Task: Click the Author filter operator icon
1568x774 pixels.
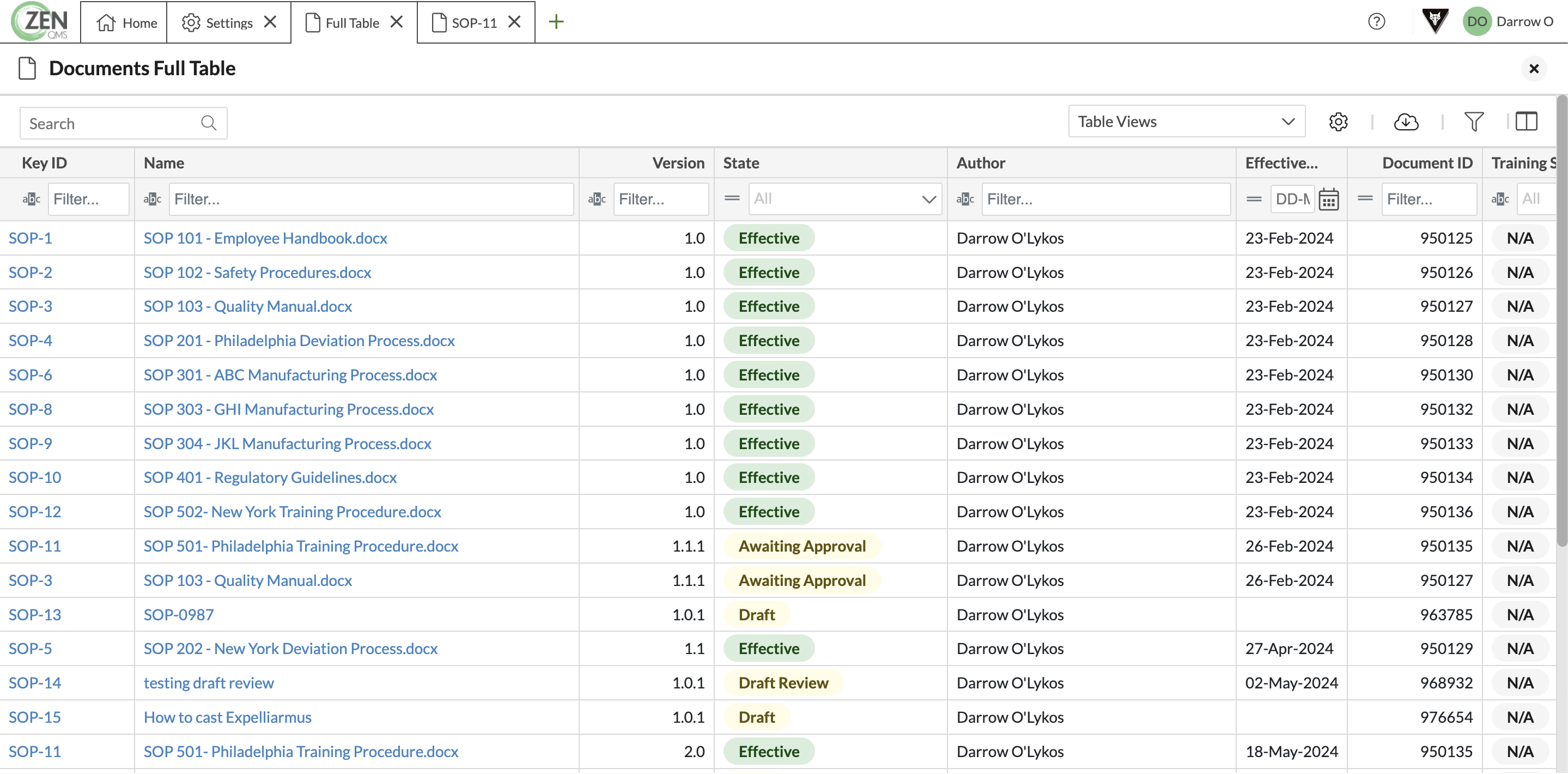Action: (x=965, y=199)
